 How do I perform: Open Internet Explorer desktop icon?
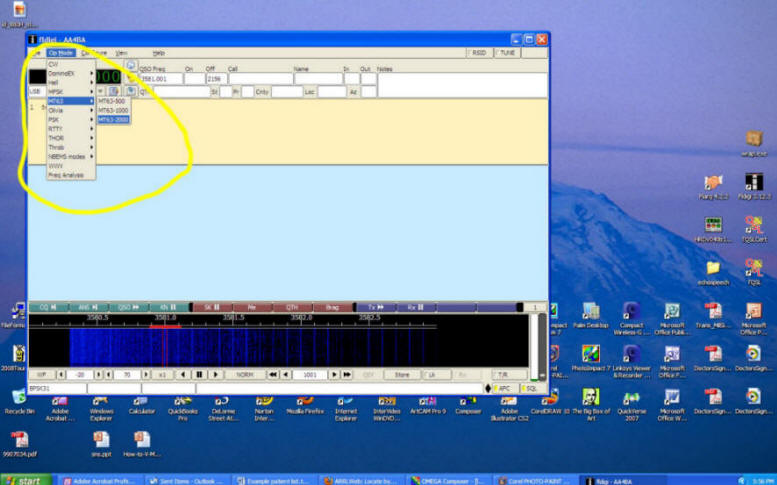click(345, 408)
